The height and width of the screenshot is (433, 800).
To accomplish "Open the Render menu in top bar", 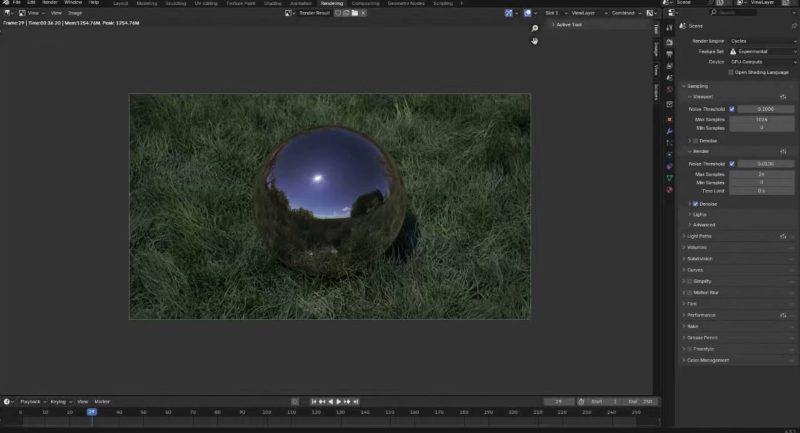I will tap(49, 3).
